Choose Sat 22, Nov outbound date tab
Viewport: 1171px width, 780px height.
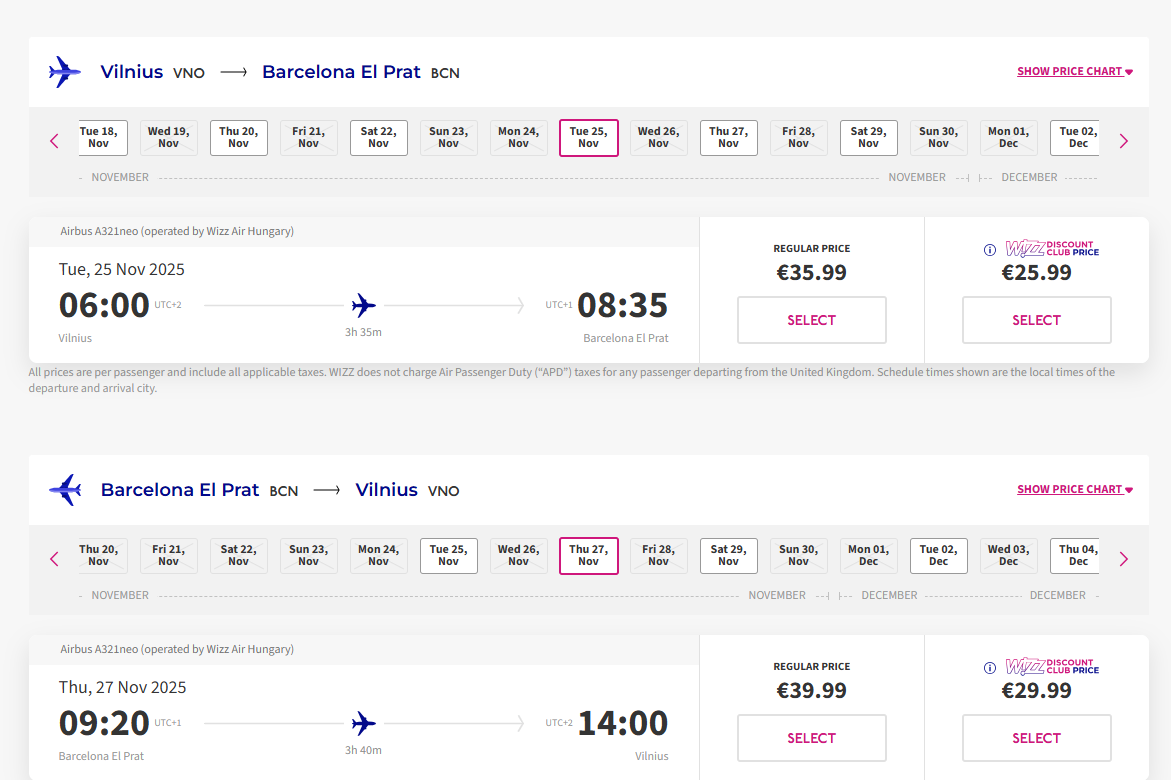(379, 138)
